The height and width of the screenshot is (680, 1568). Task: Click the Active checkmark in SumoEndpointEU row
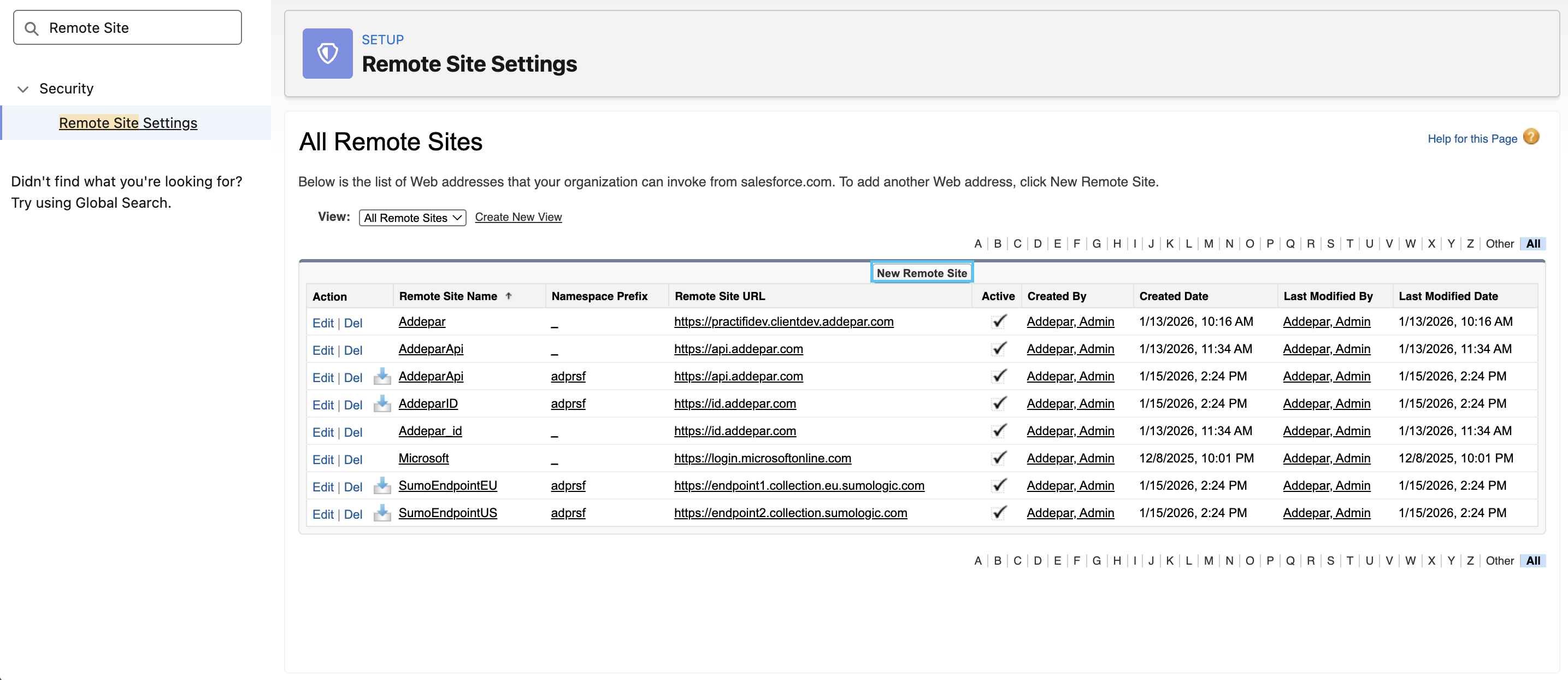click(999, 485)
